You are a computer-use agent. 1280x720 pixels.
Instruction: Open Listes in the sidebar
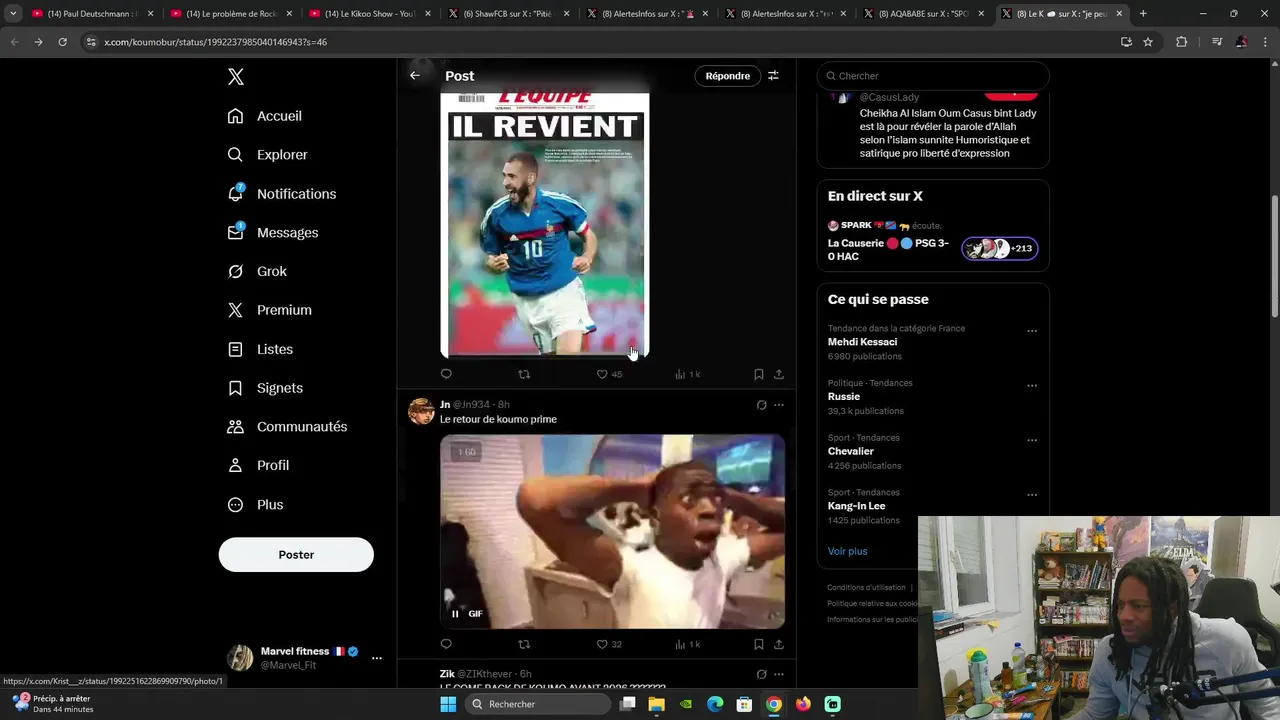260,349
